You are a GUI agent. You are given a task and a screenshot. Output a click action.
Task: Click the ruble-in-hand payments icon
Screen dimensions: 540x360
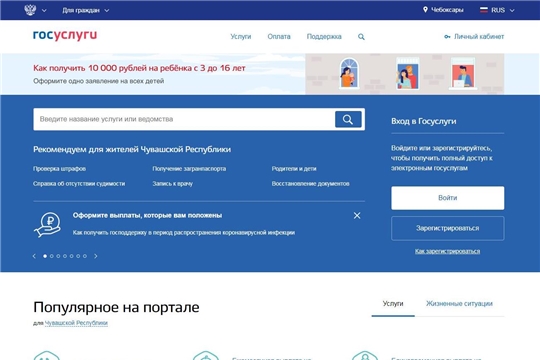pos(48,225)
